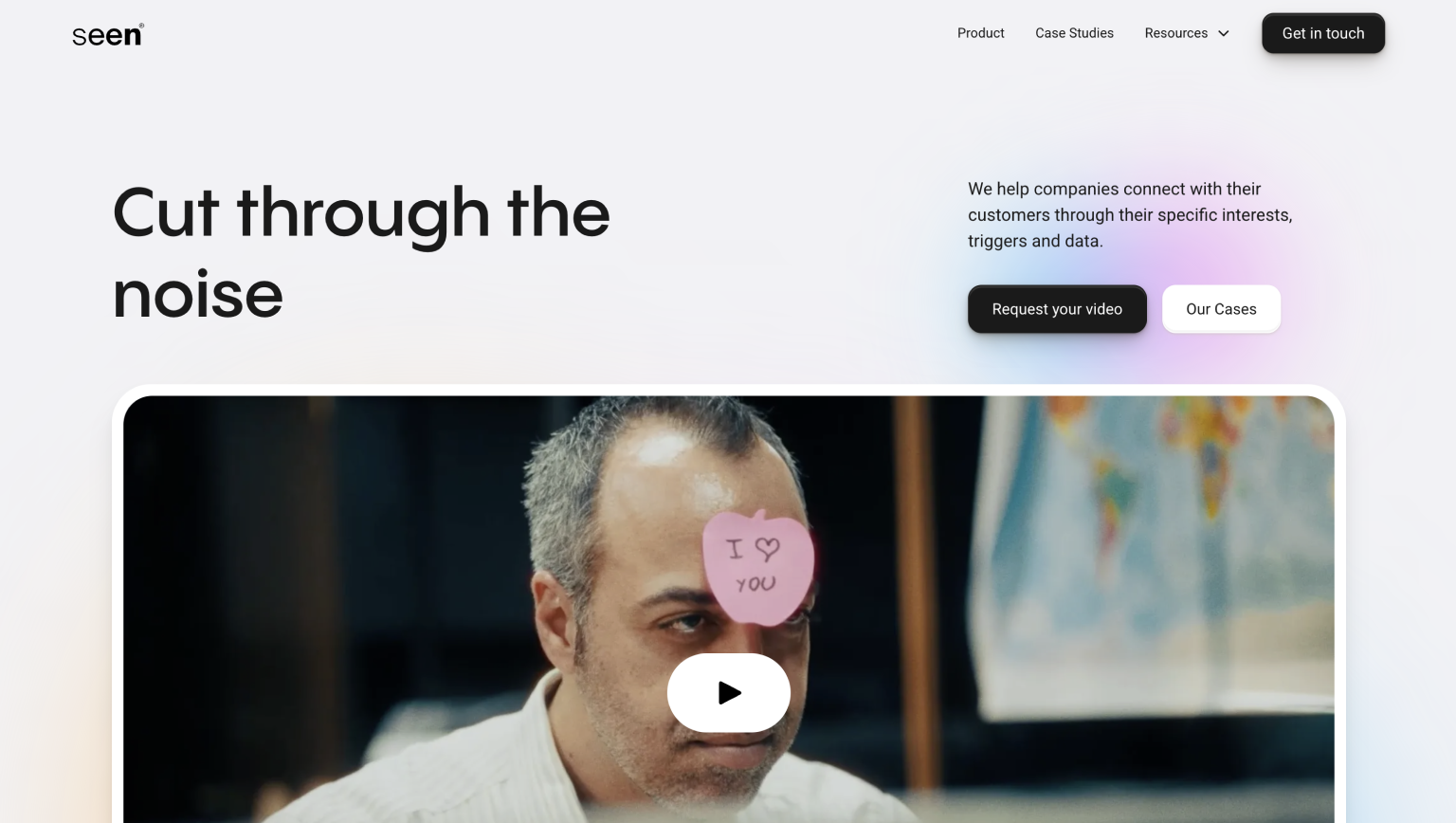Click the tagline paragraph about customers

1130,215
